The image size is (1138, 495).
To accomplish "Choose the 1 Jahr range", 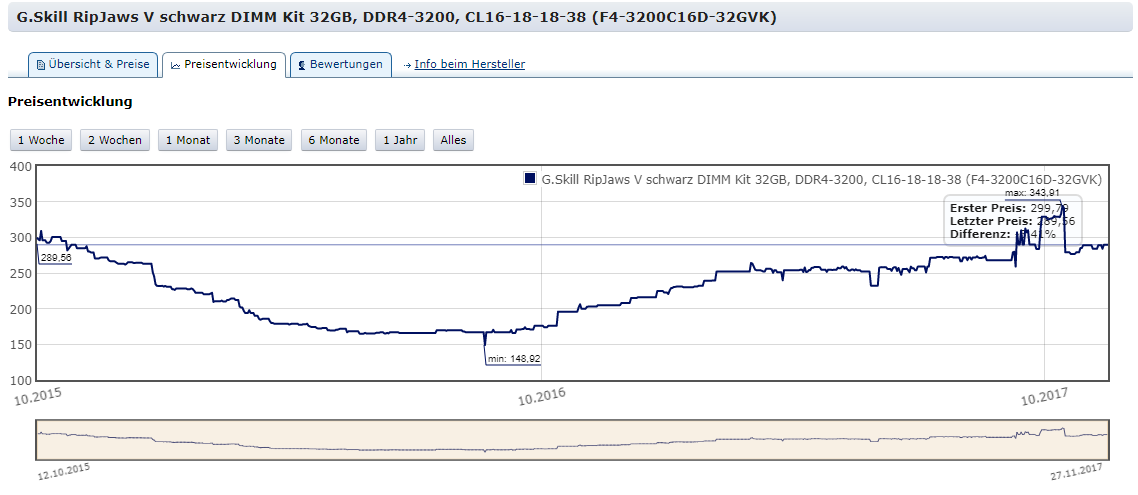I will coord(400,140).
